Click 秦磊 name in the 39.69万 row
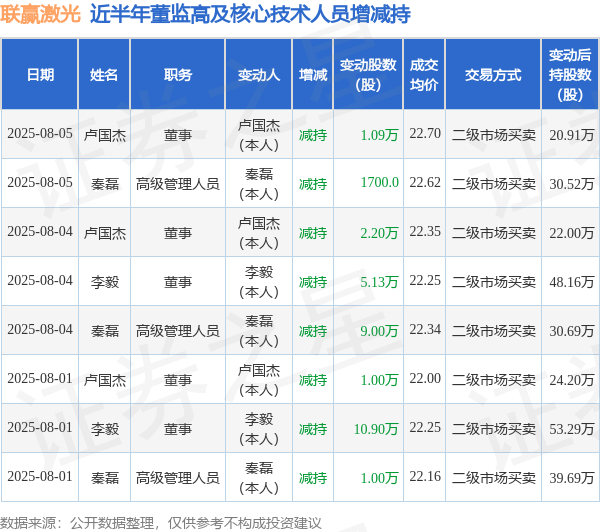This screenshot has height=532, width=600. click(x=104, y=478)
